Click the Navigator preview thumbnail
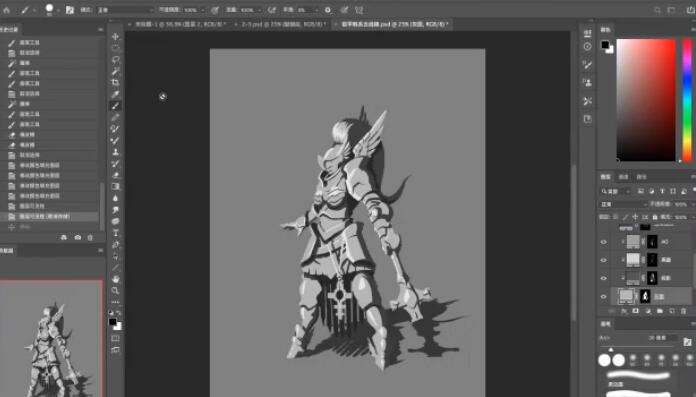 click(51, 338)
